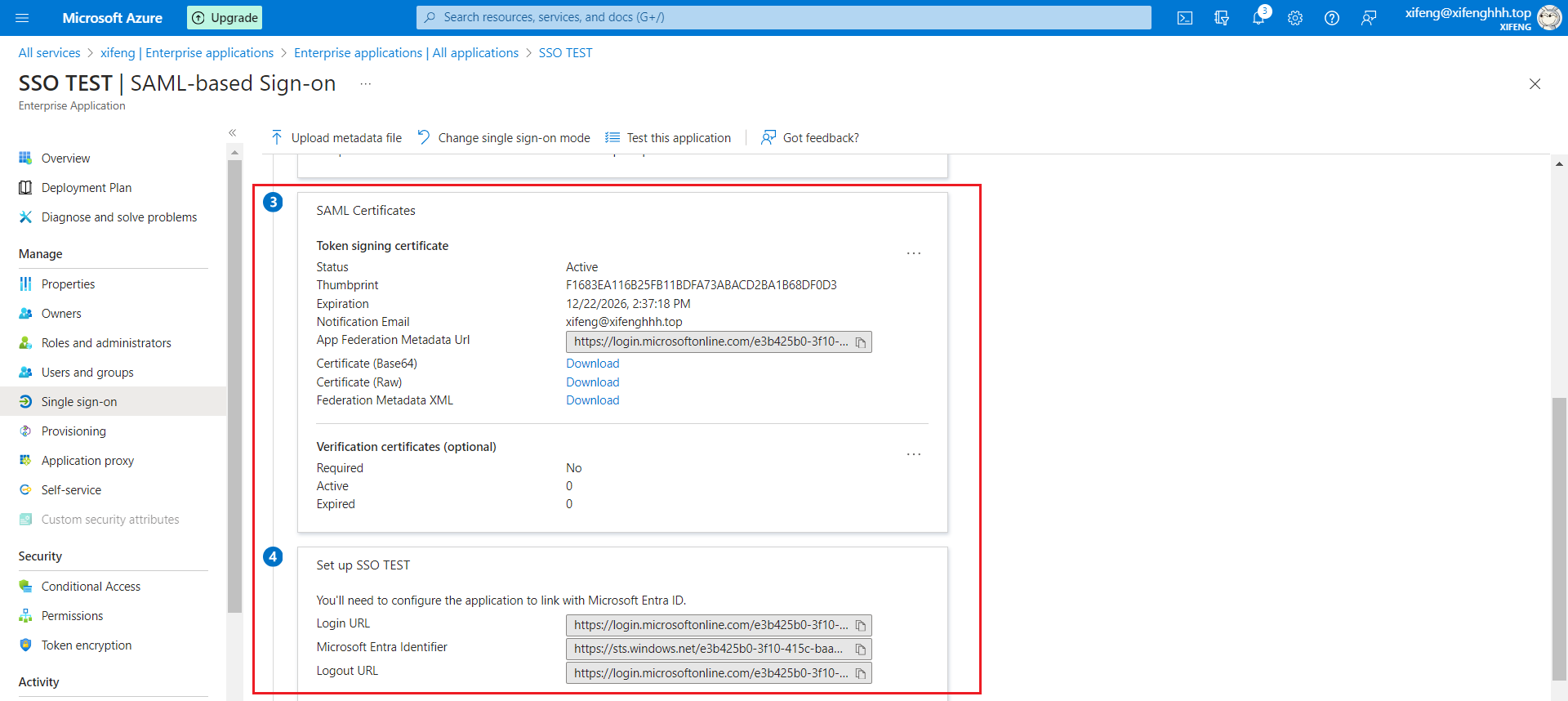Click the Single sign-on circular icon
This screenshot has height=701, width=1568.
coord(25,401)
